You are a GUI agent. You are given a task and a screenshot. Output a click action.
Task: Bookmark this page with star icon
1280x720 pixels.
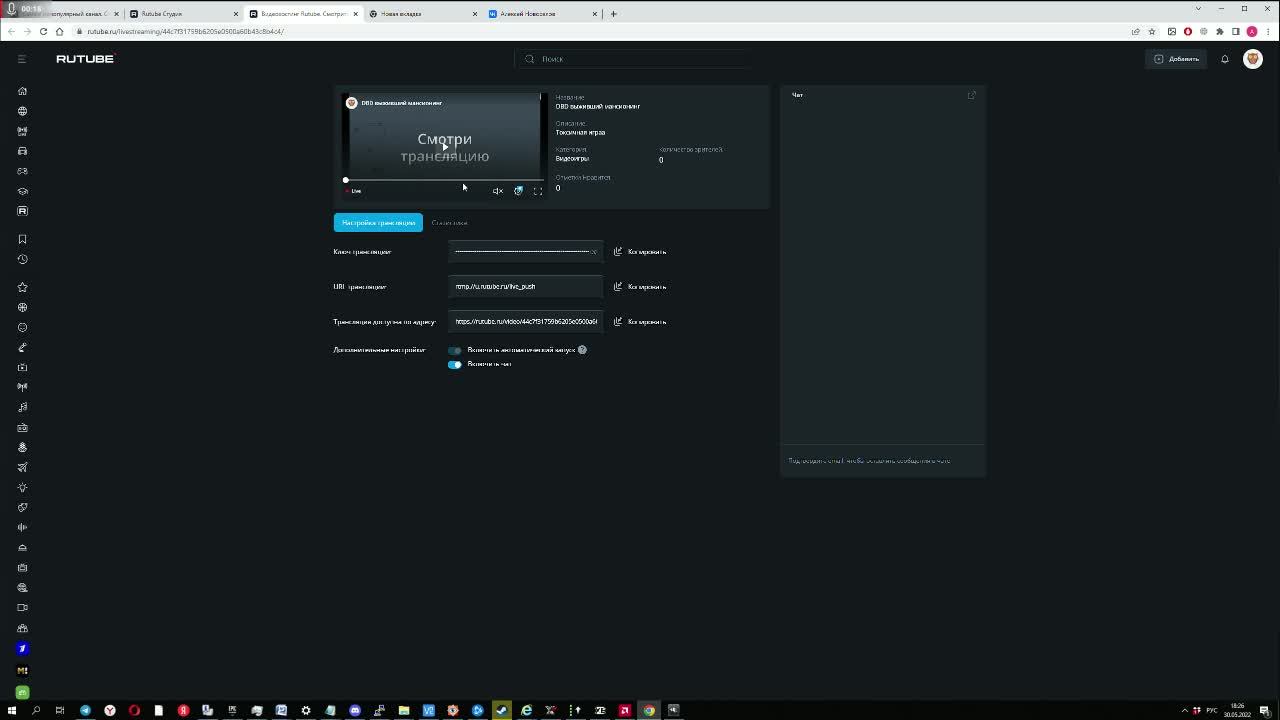[1152, 31]
